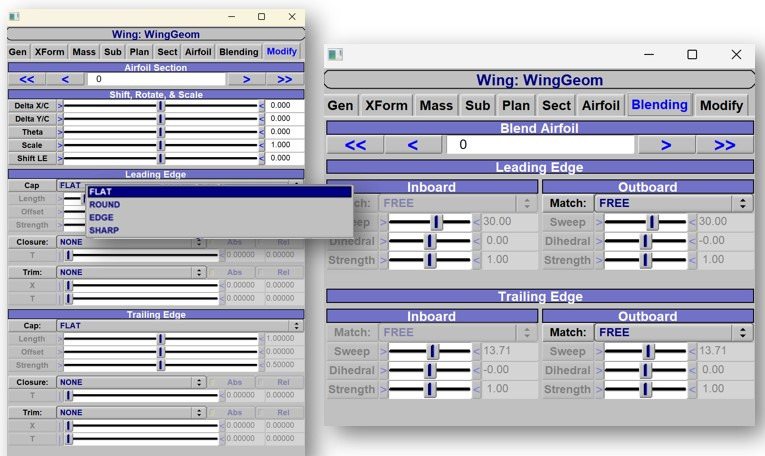Toggle Rel for Trailing Edge Trim
The height and width of the screenshot is (456, 765).
point(283,412)
